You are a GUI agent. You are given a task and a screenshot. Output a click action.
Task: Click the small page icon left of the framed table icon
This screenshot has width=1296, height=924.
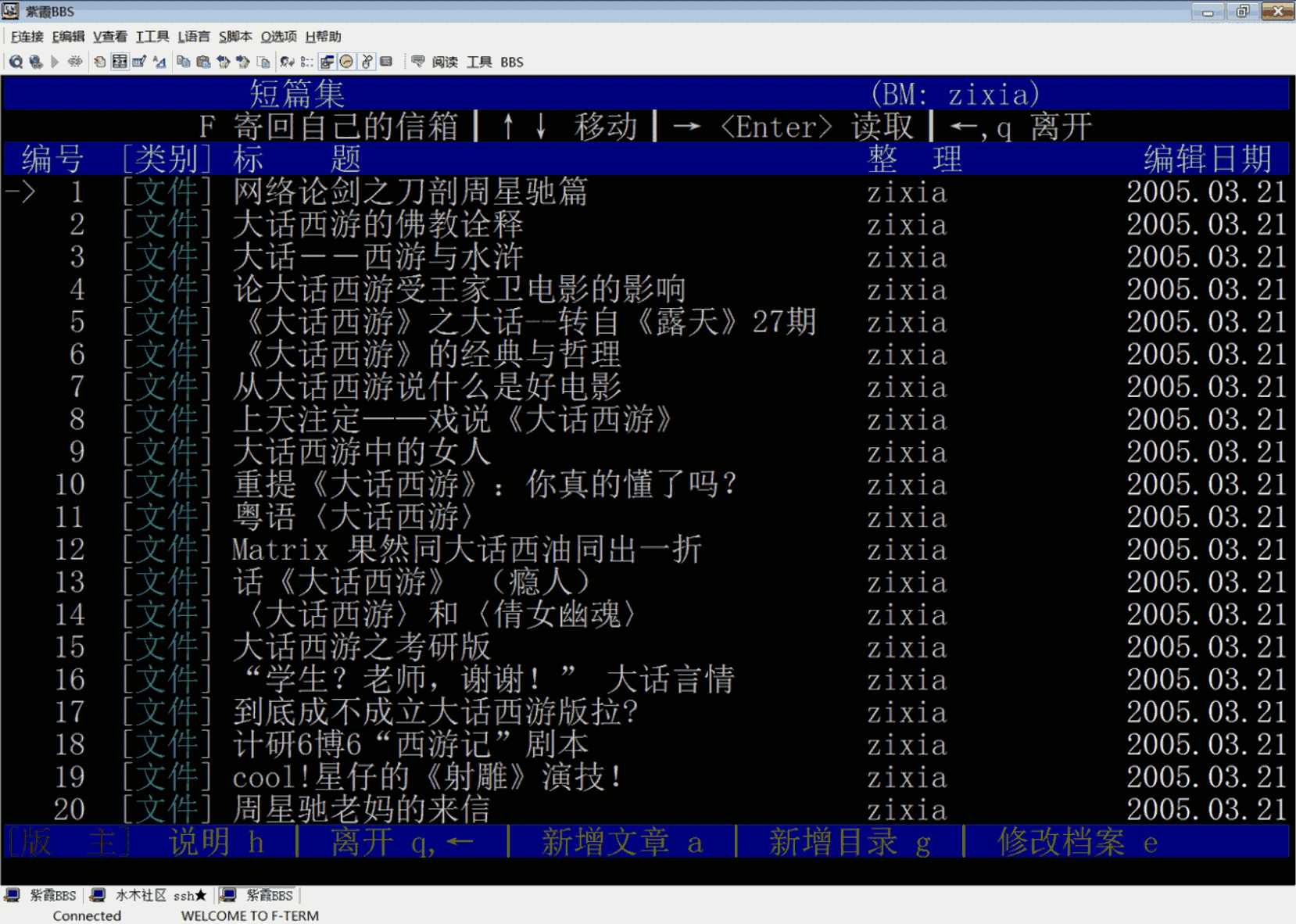[x=100, y=62]
